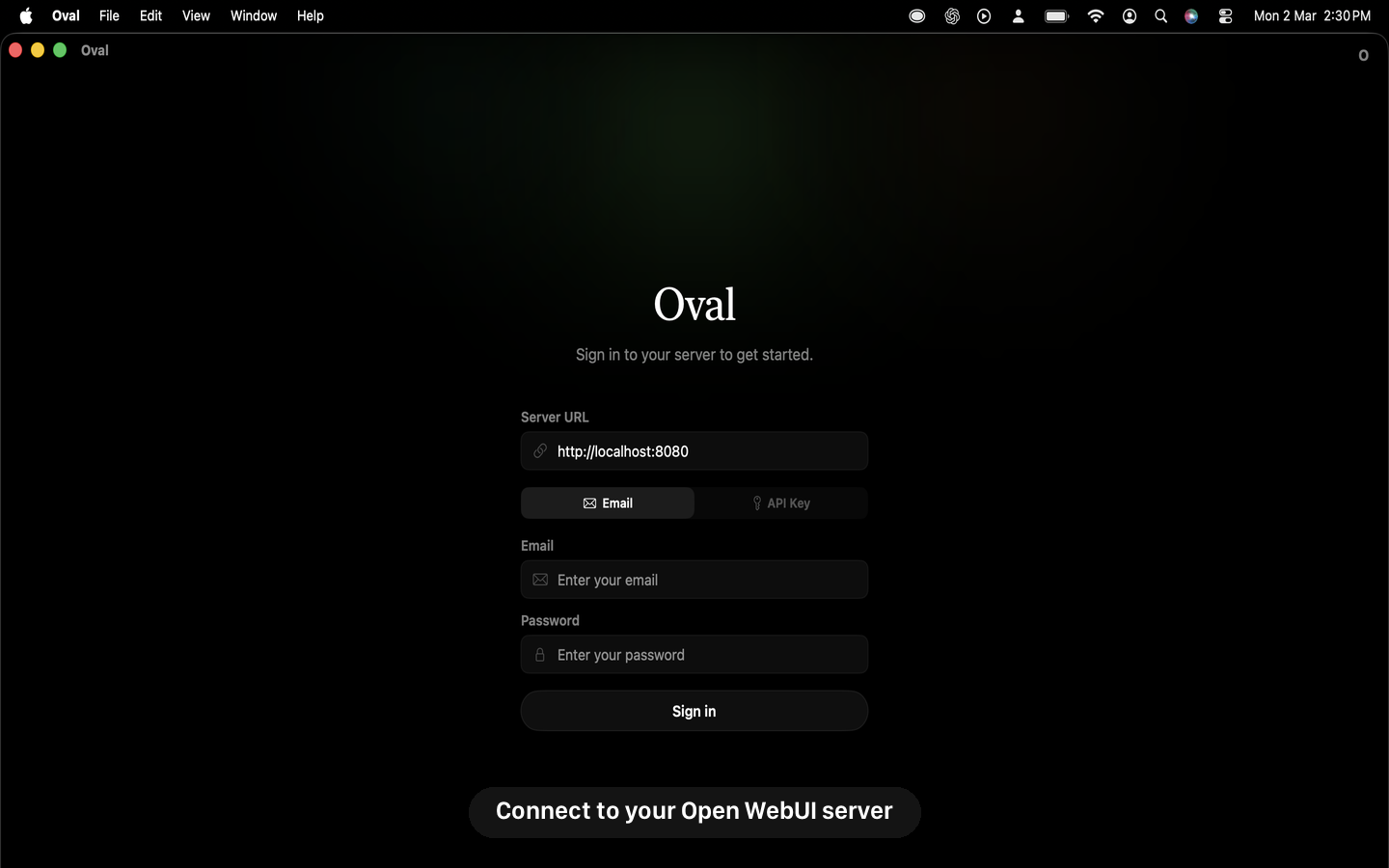Open ChatGPT from the menu bar
Viewport: 1389px width, 868px height.
951,15
